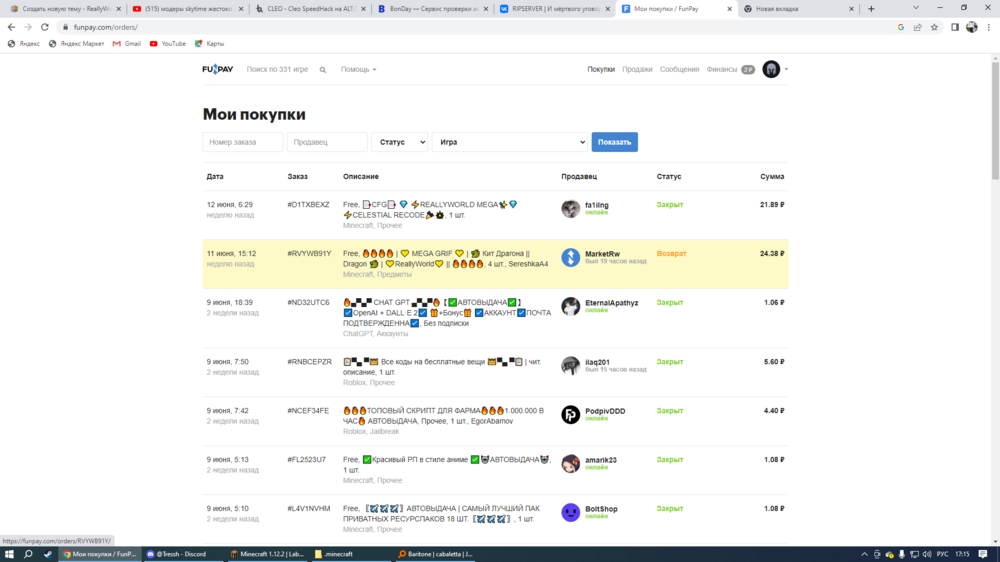Click order #L4V1NVHM

pyautogui.click(x=309, y=509)
